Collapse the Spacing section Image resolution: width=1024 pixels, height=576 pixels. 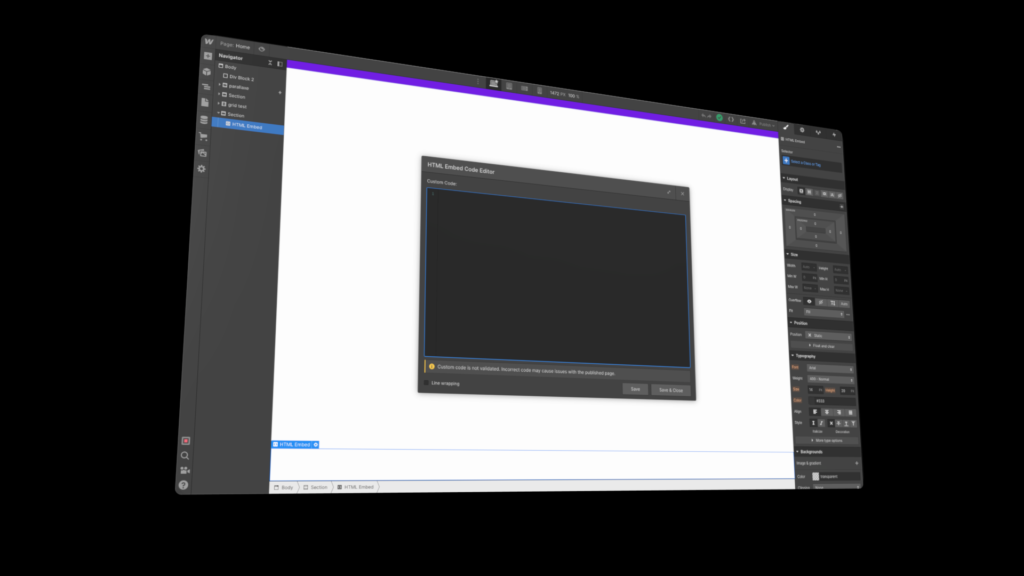(794, 201)
